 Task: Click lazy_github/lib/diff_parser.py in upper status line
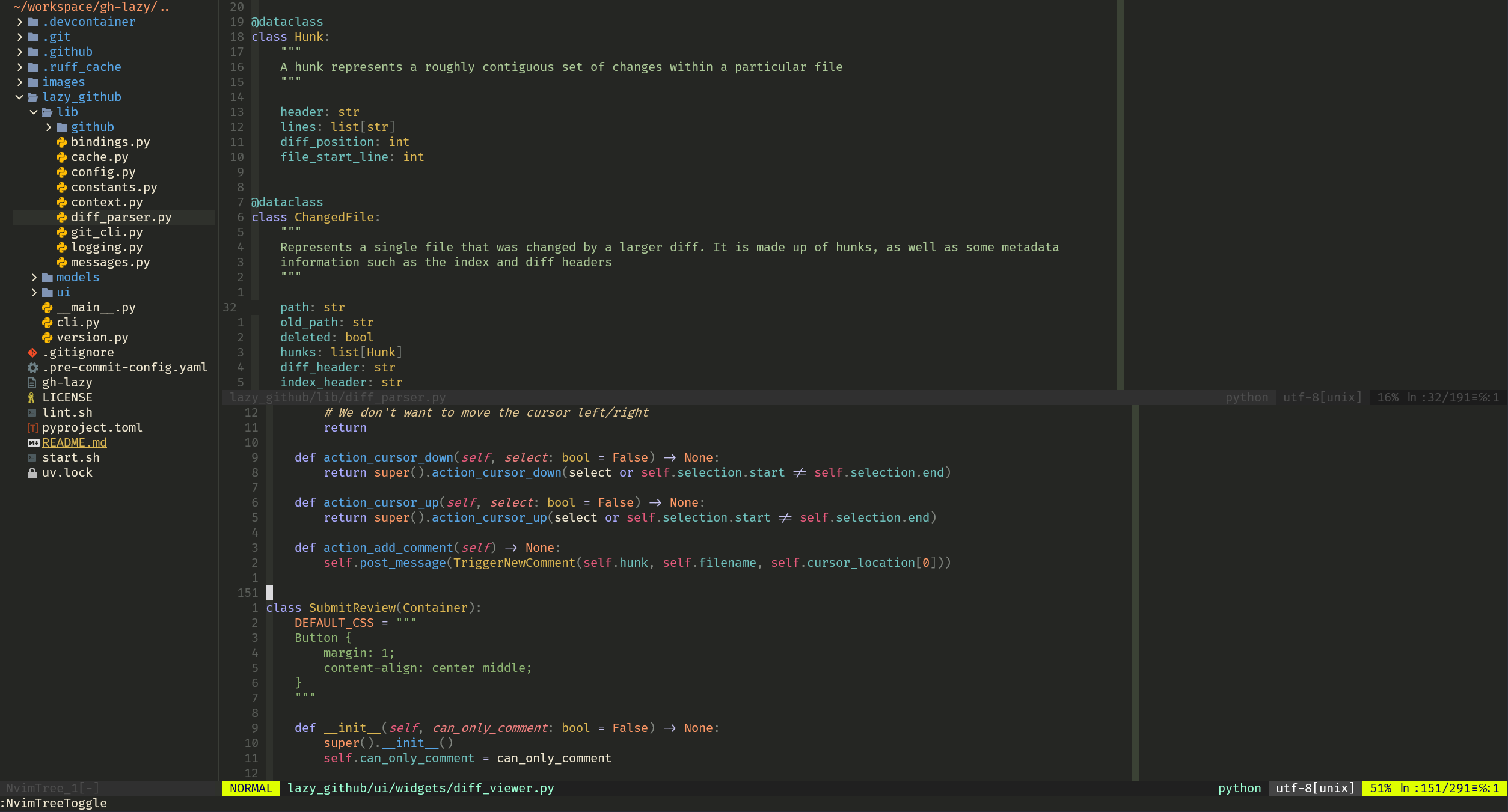338,397
